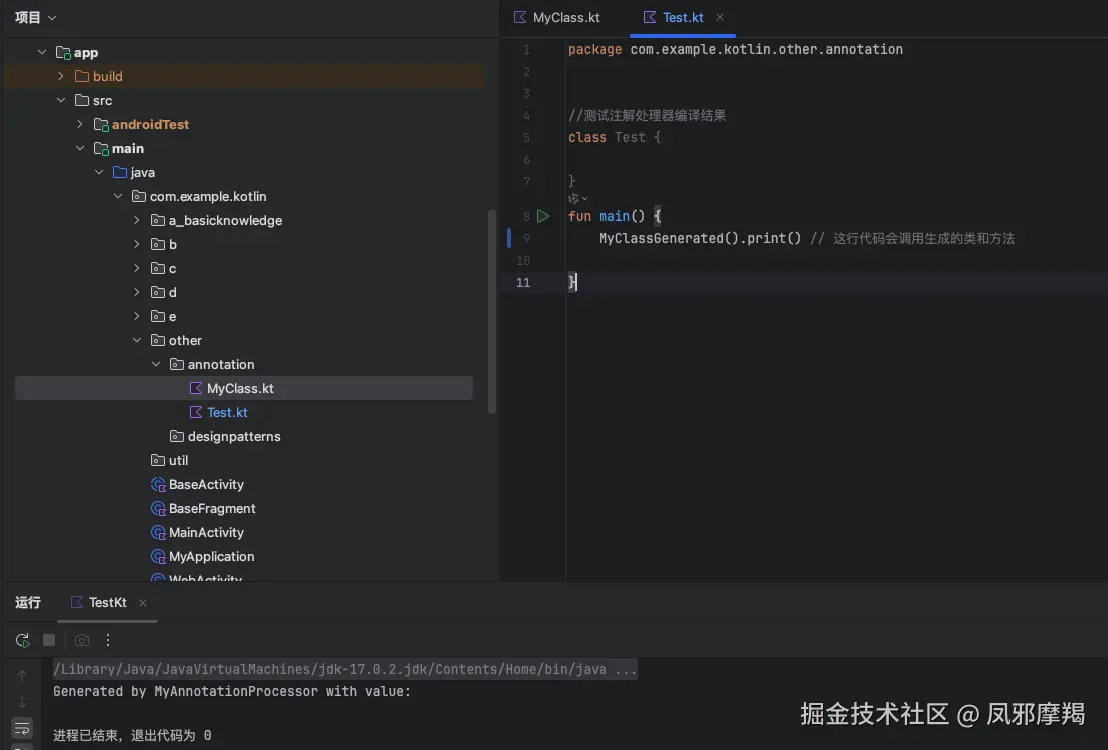Click the MainActivity class icon
This screenshot has height=750, width=1108.
coord(158,533)
